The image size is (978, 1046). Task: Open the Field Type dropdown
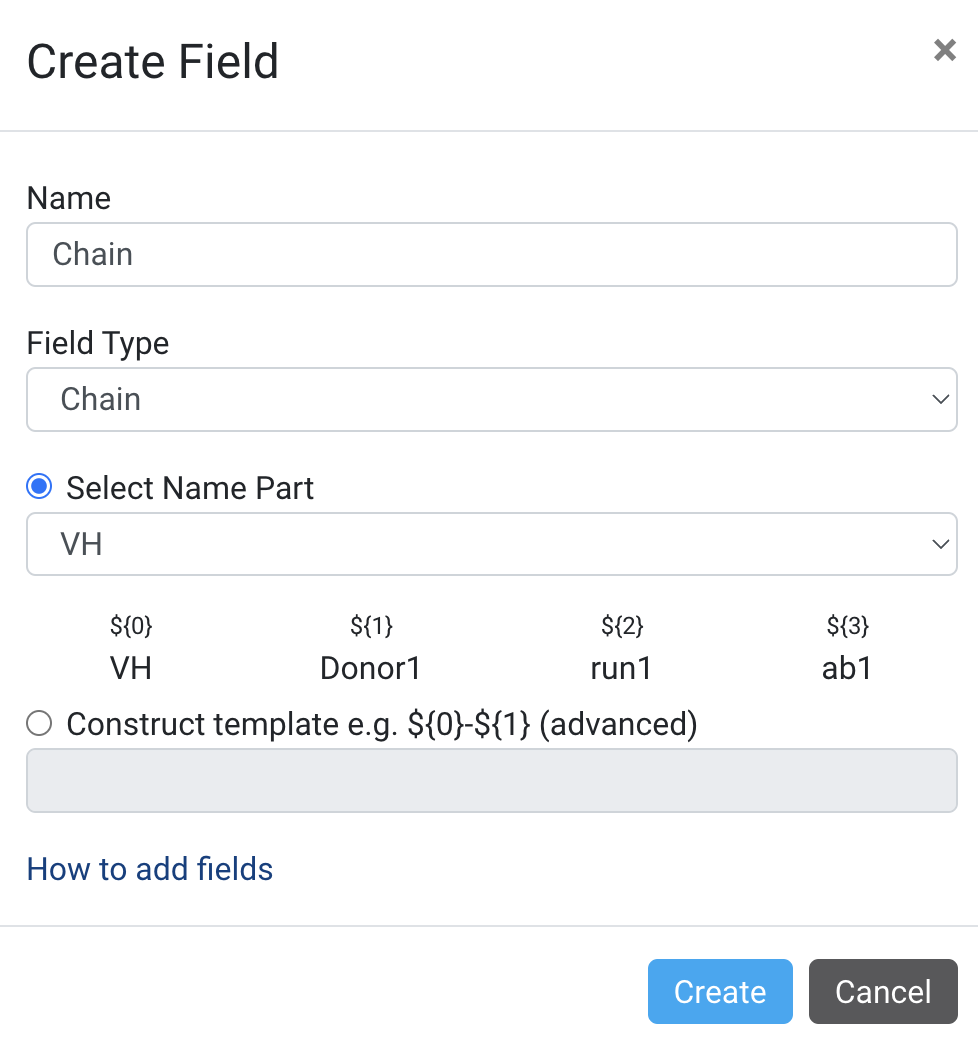tap(492, 400)
